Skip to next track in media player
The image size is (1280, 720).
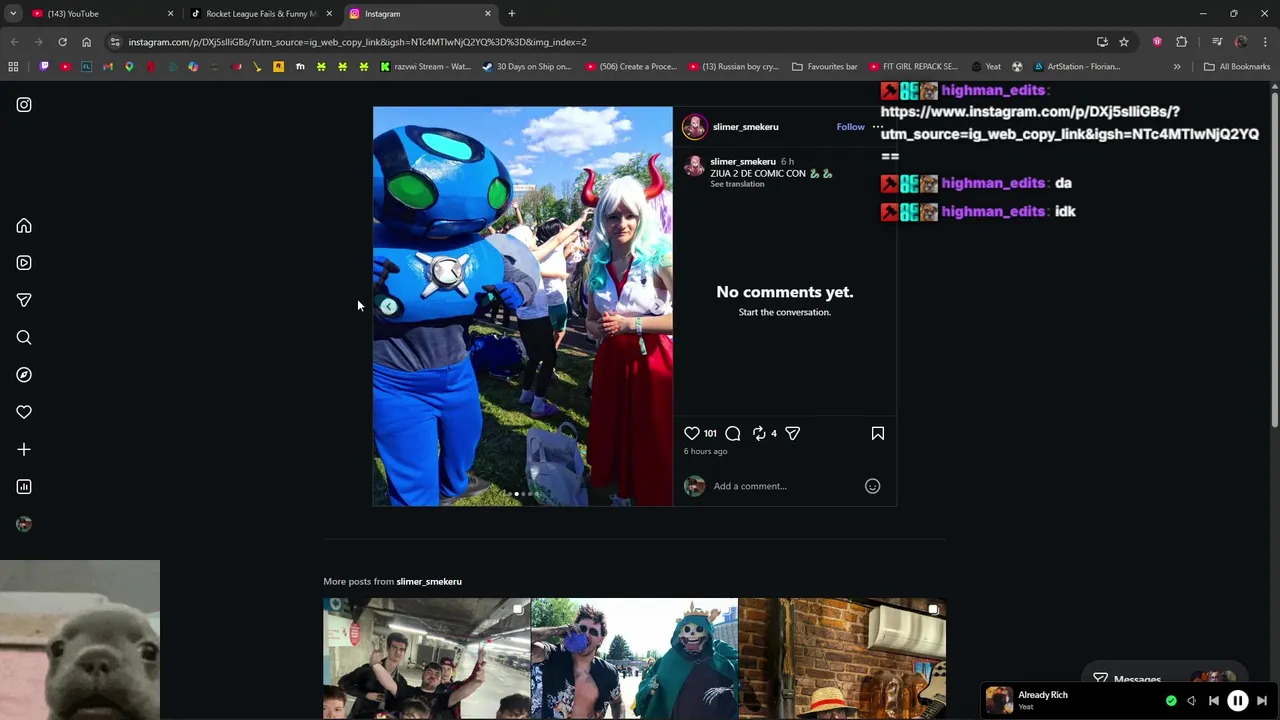point(1262,701)
